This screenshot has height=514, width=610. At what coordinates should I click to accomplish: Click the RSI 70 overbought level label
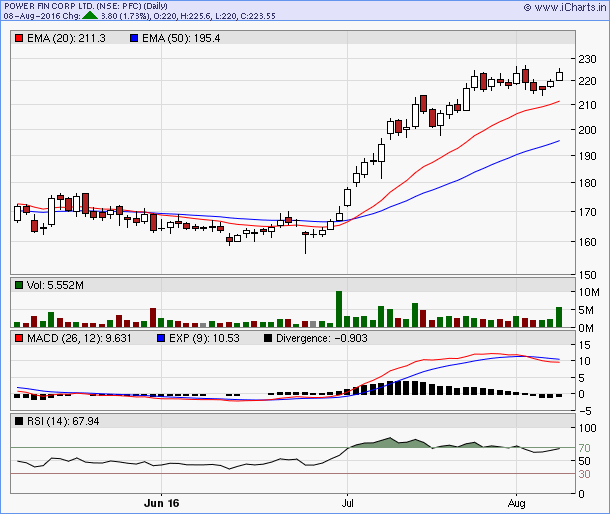(584, 448)
